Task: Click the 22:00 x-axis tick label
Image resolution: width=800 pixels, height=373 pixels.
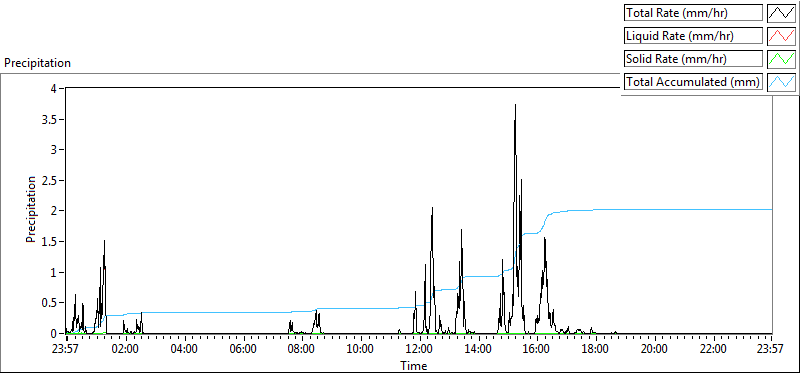Action: point(713,350)
